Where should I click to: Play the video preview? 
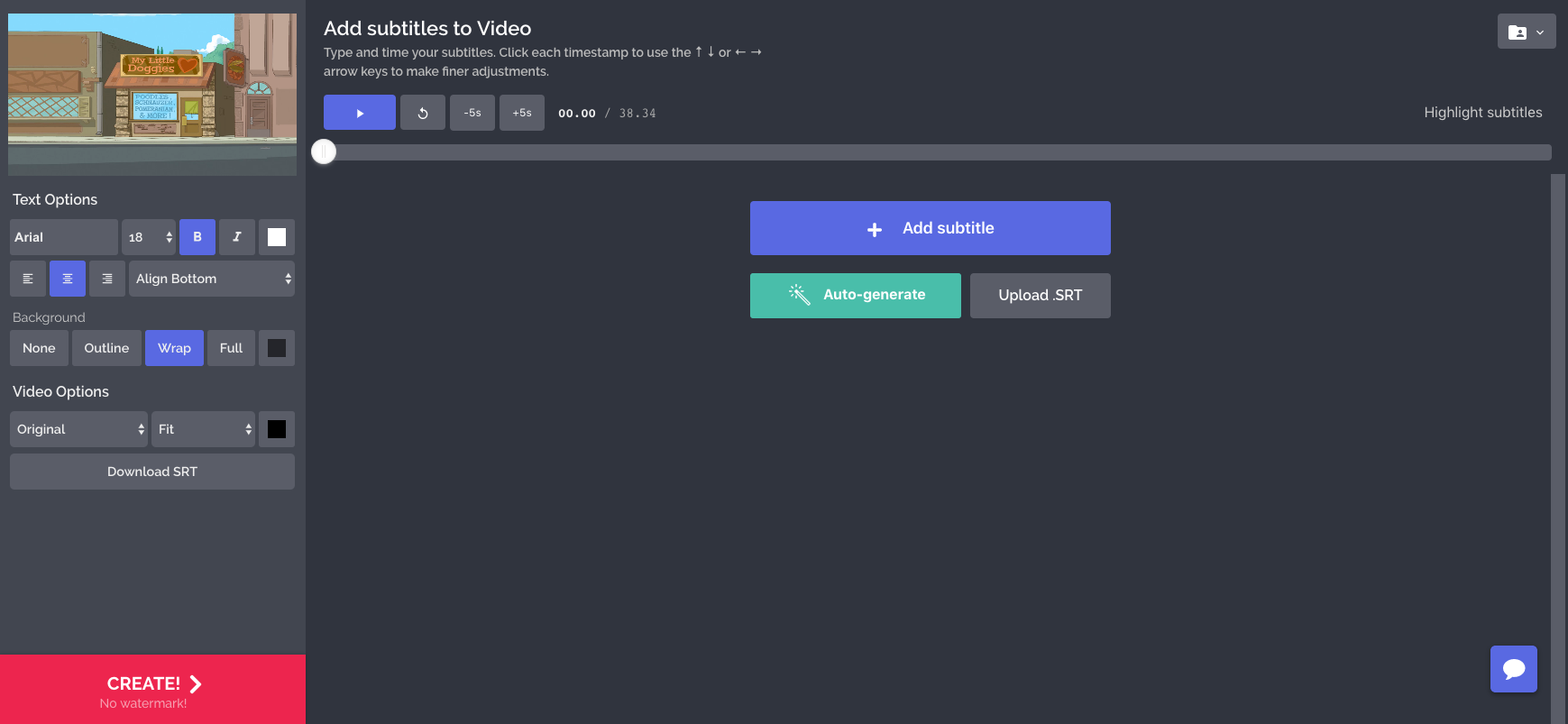[359, 113]
